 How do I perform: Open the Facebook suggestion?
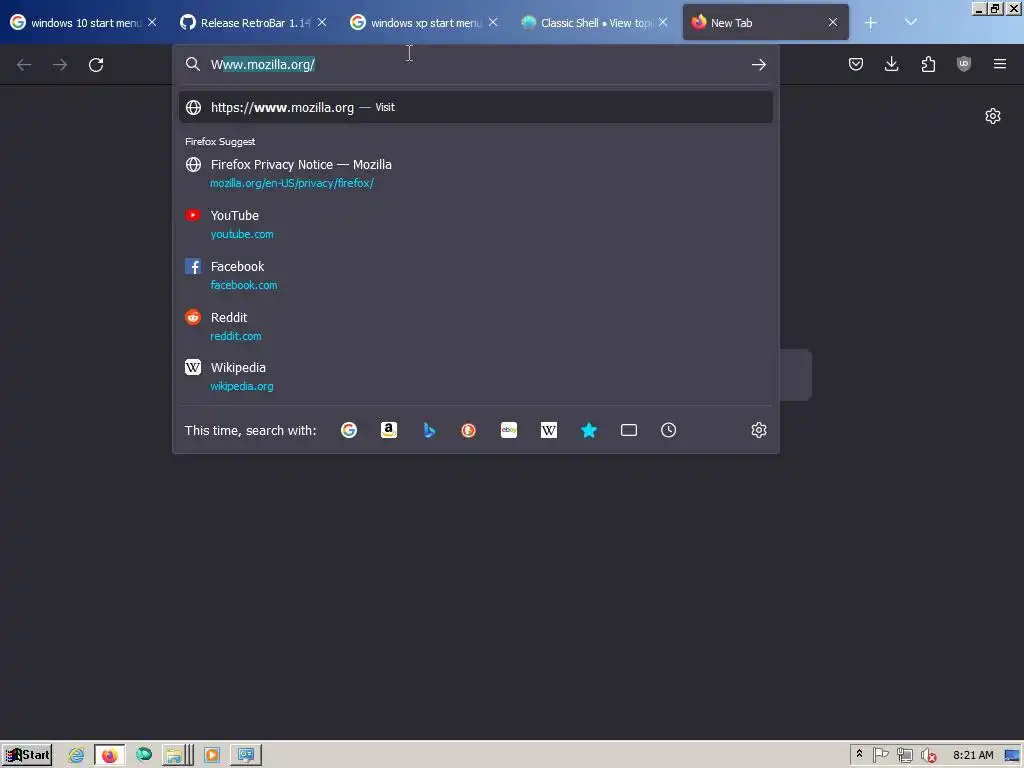[x=475, y=275]
